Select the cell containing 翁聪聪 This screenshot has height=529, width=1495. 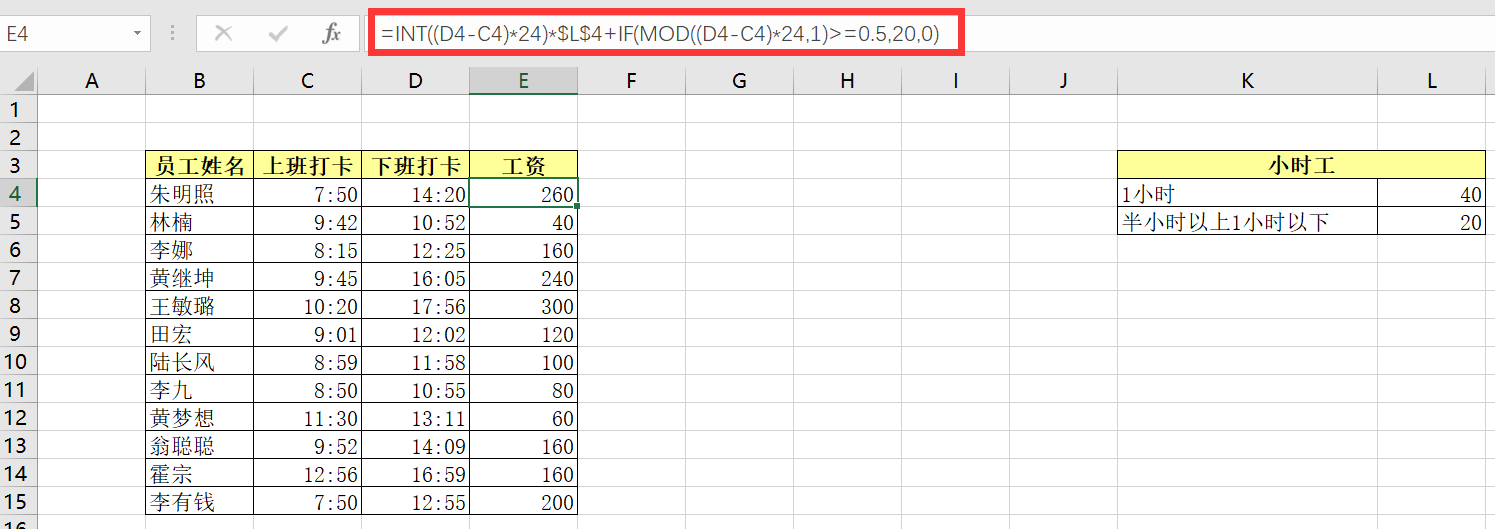point(200,445)
